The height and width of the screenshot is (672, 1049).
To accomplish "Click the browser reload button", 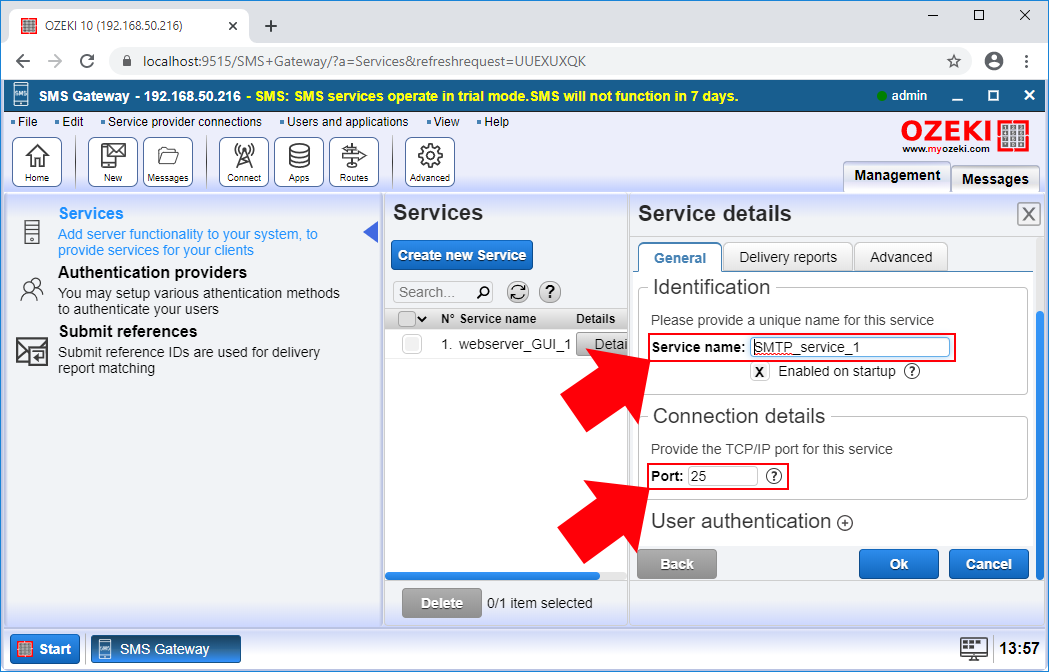I will [87, 62].
